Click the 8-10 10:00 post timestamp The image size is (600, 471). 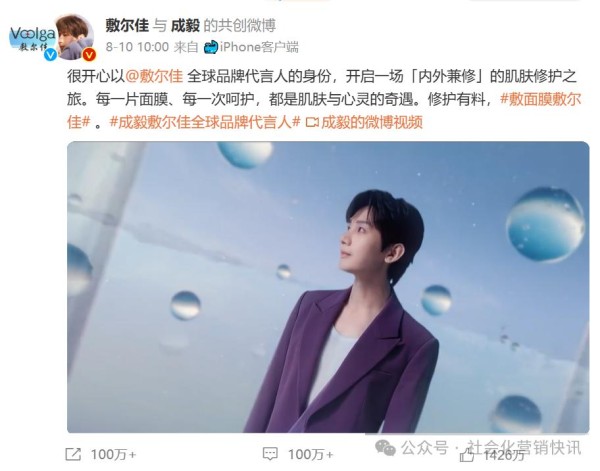tap(137, 47)
